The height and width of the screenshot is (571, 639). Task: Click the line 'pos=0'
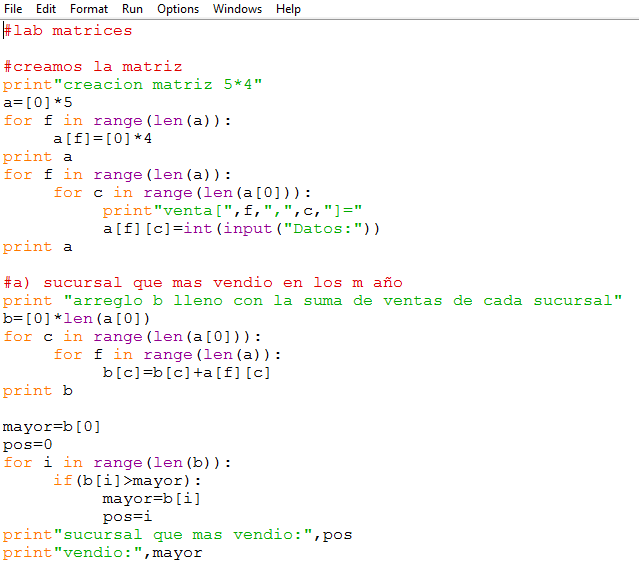(x=28, y=445)
